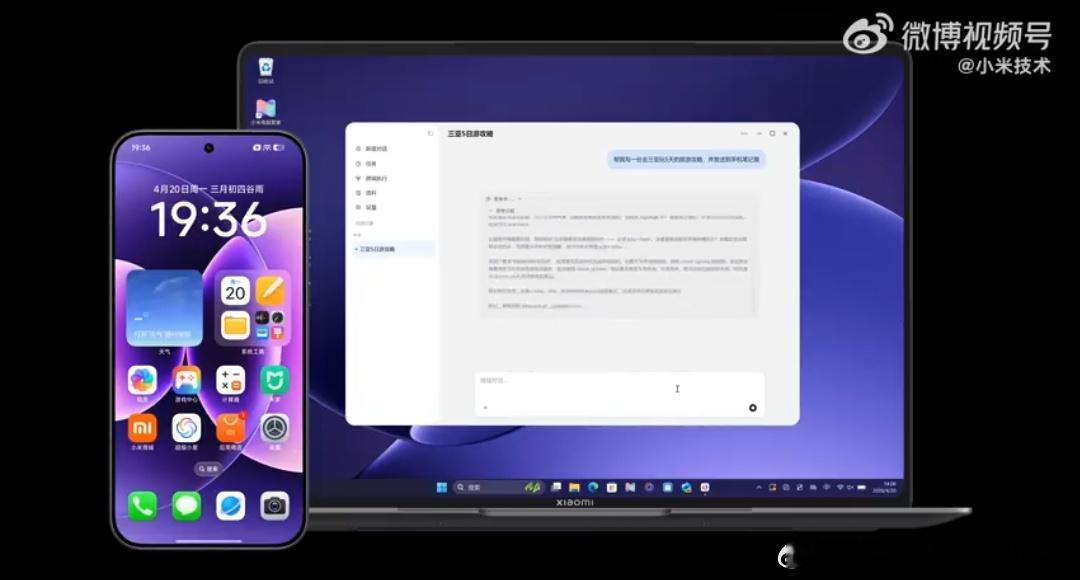Open the third sidebar menu item with funnel icon
The height and width of the screenshot is (580, 1080).
coord(372,178)
